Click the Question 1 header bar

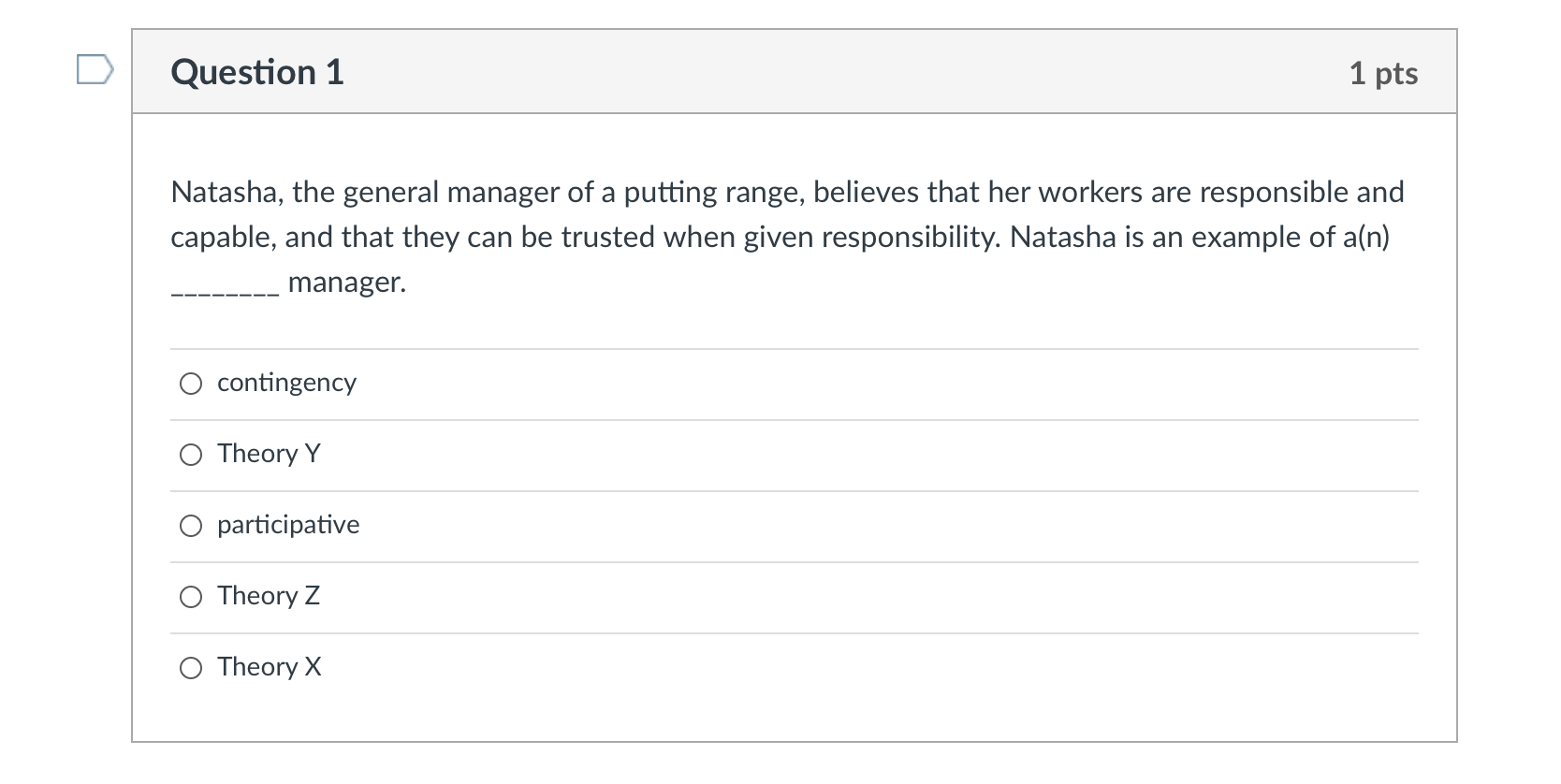795,73
